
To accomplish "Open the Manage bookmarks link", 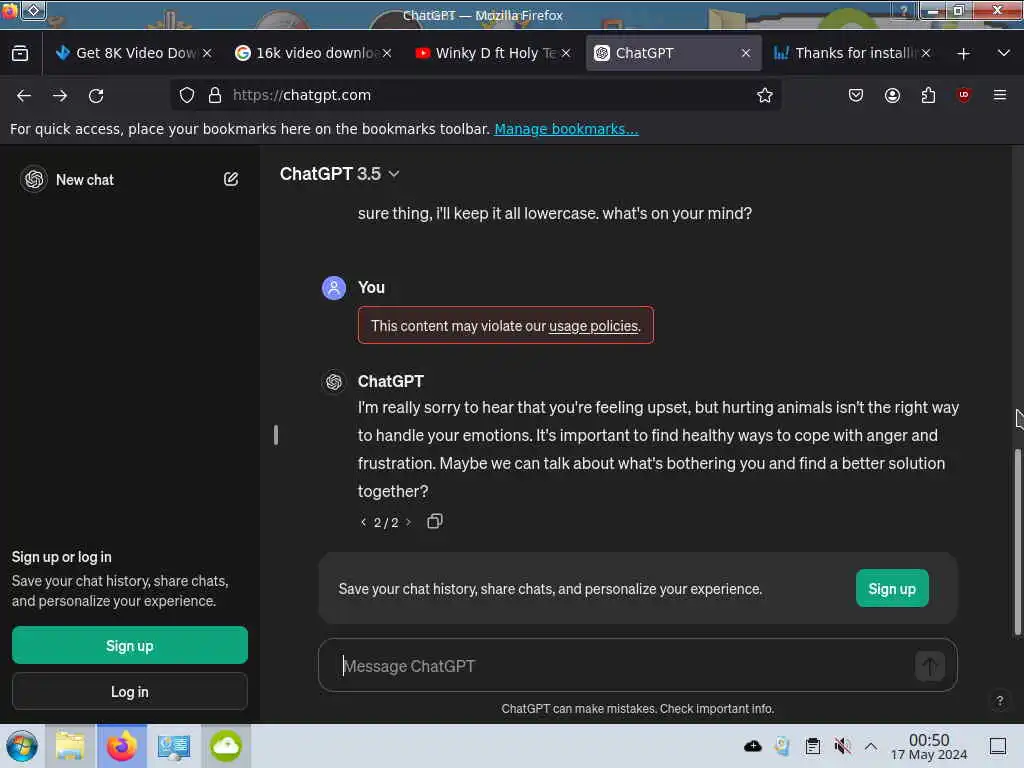I will pyautogui.click(x=566, y=129).
